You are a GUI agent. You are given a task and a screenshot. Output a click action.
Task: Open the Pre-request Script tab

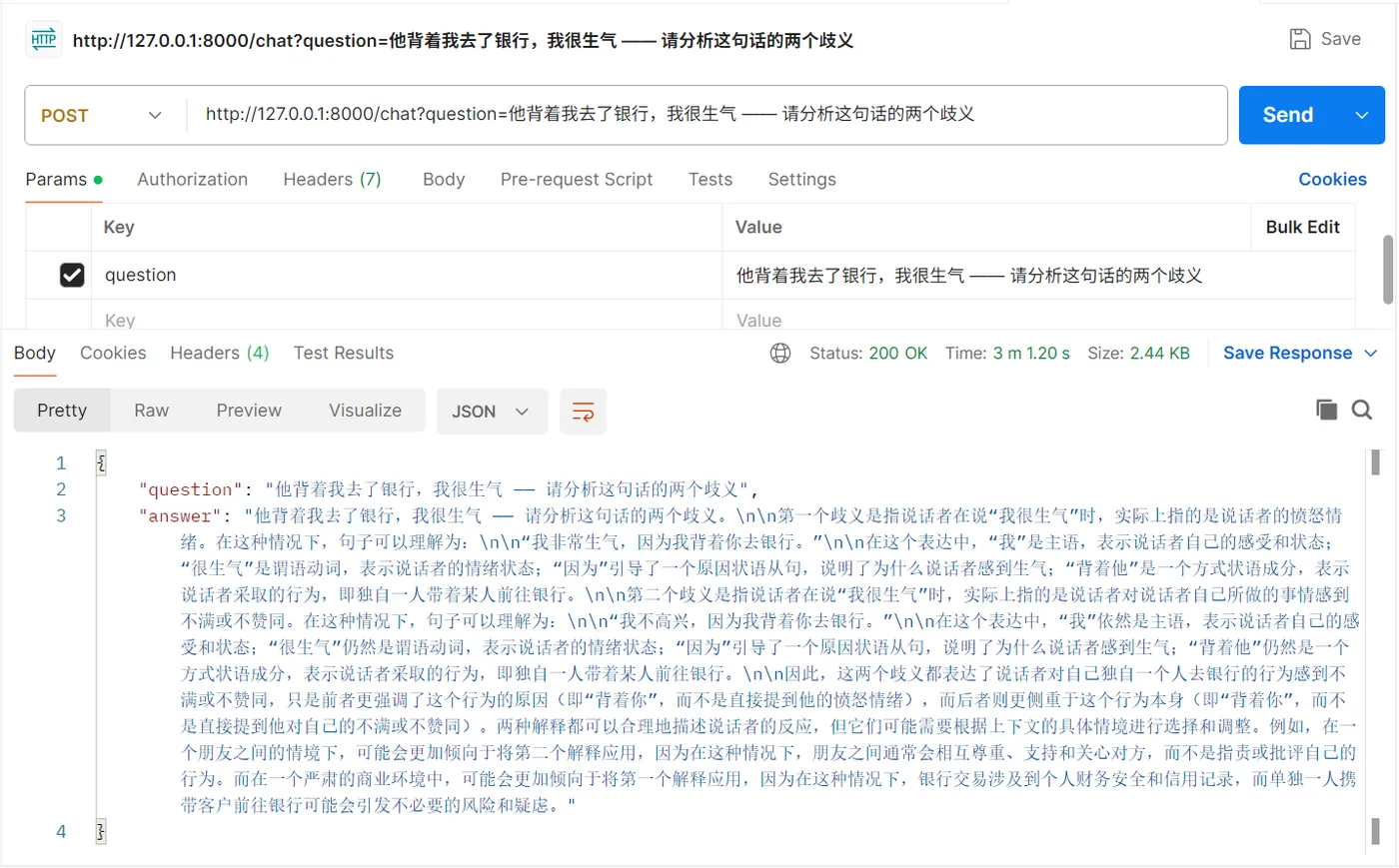pyautogui.click(x=577, y=180)
